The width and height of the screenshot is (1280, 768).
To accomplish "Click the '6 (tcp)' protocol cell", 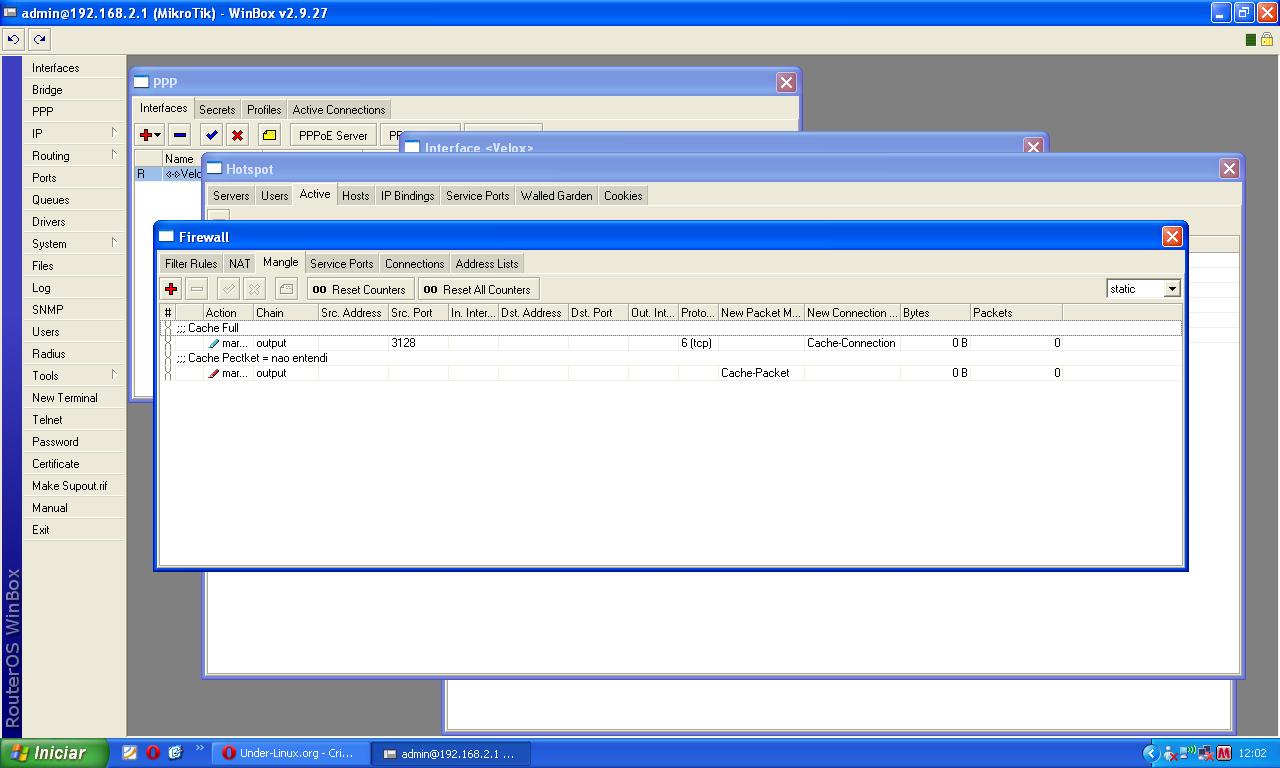I will coord(698,343).
